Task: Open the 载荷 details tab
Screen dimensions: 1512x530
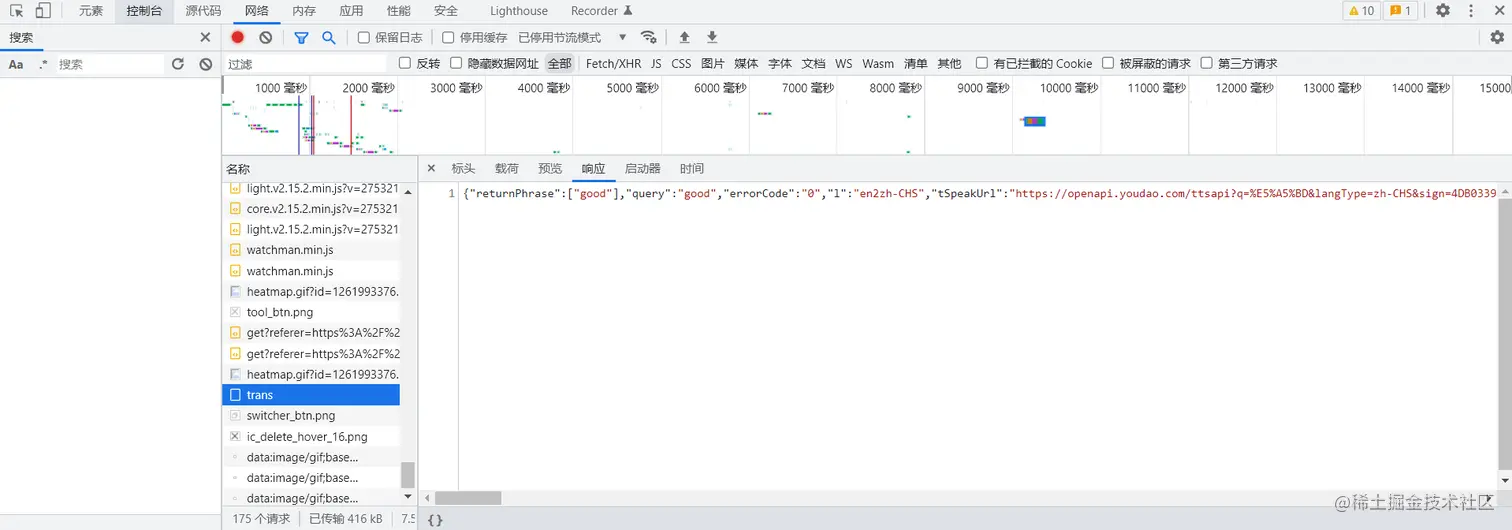Action: pyautogui.click(x=507, y=168)
